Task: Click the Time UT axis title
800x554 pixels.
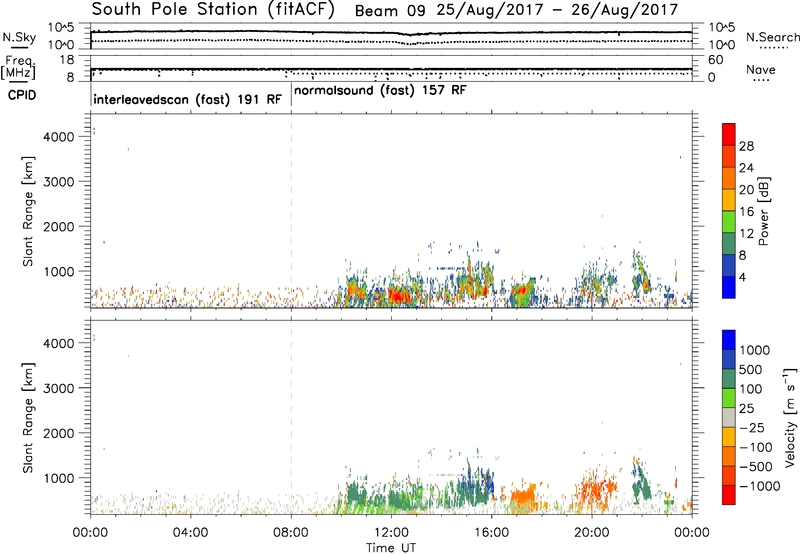Action: coord(391,548)
